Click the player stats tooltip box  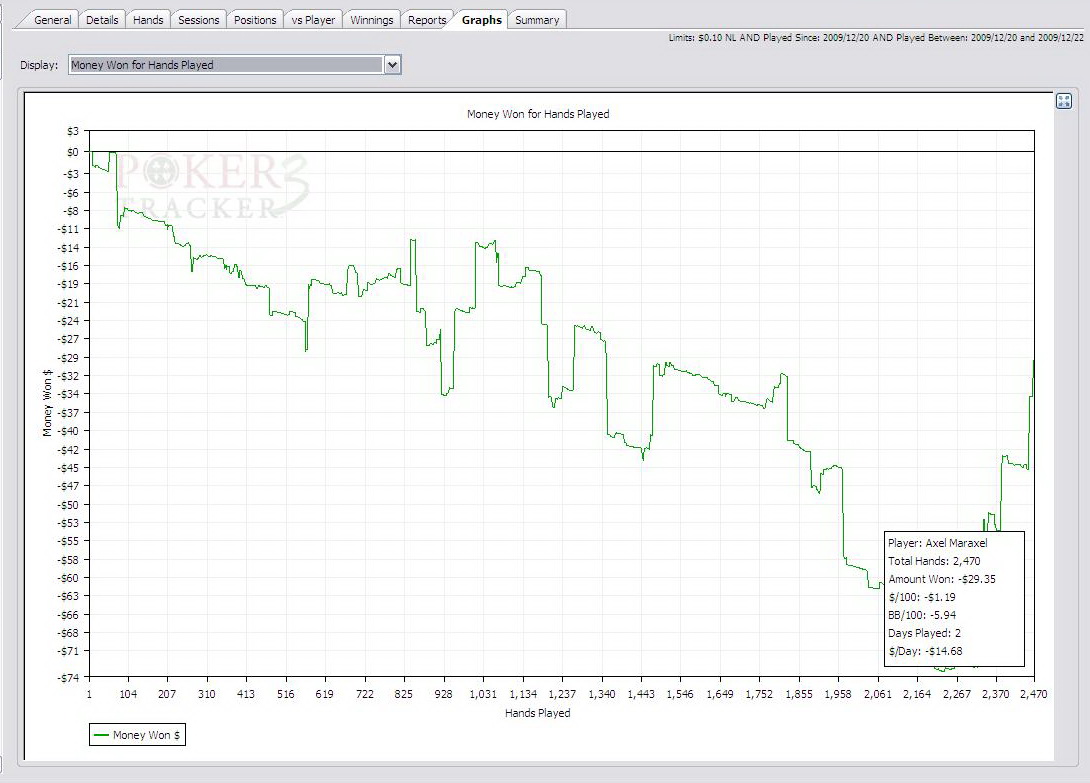pyautogui.click(x=954, y=598)
